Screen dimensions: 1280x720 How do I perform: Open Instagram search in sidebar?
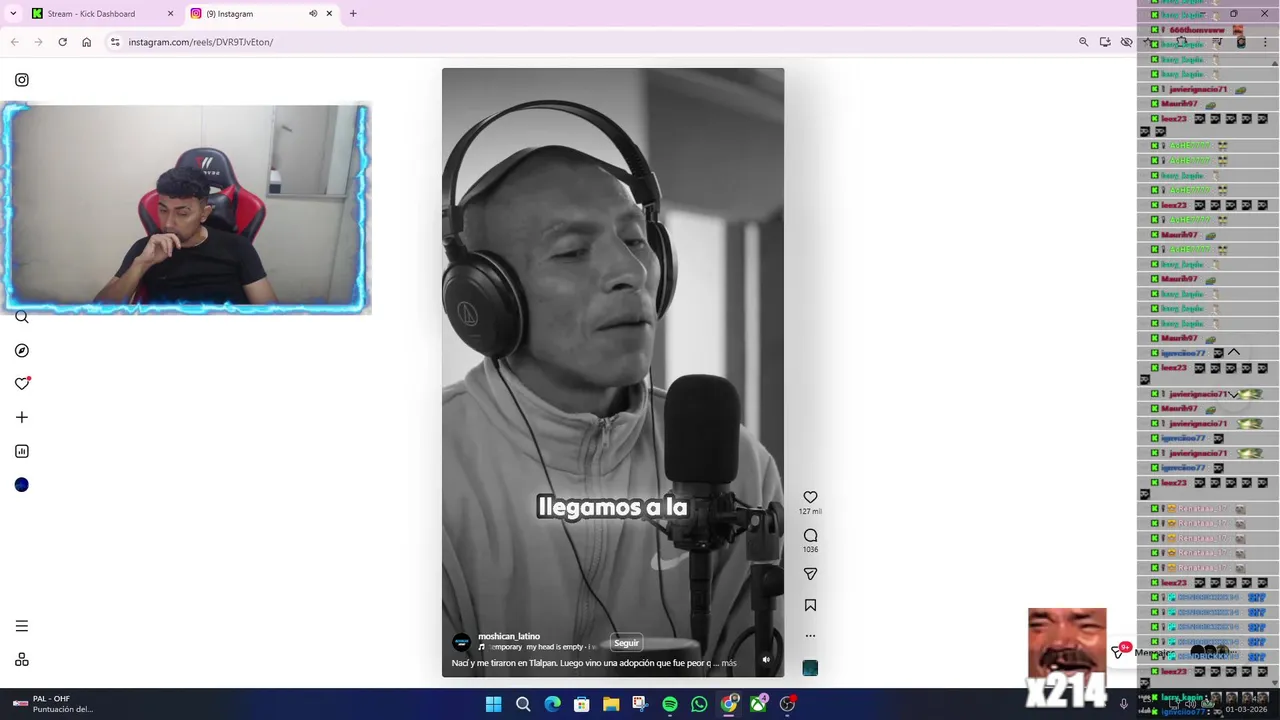(x=22, y=317)
